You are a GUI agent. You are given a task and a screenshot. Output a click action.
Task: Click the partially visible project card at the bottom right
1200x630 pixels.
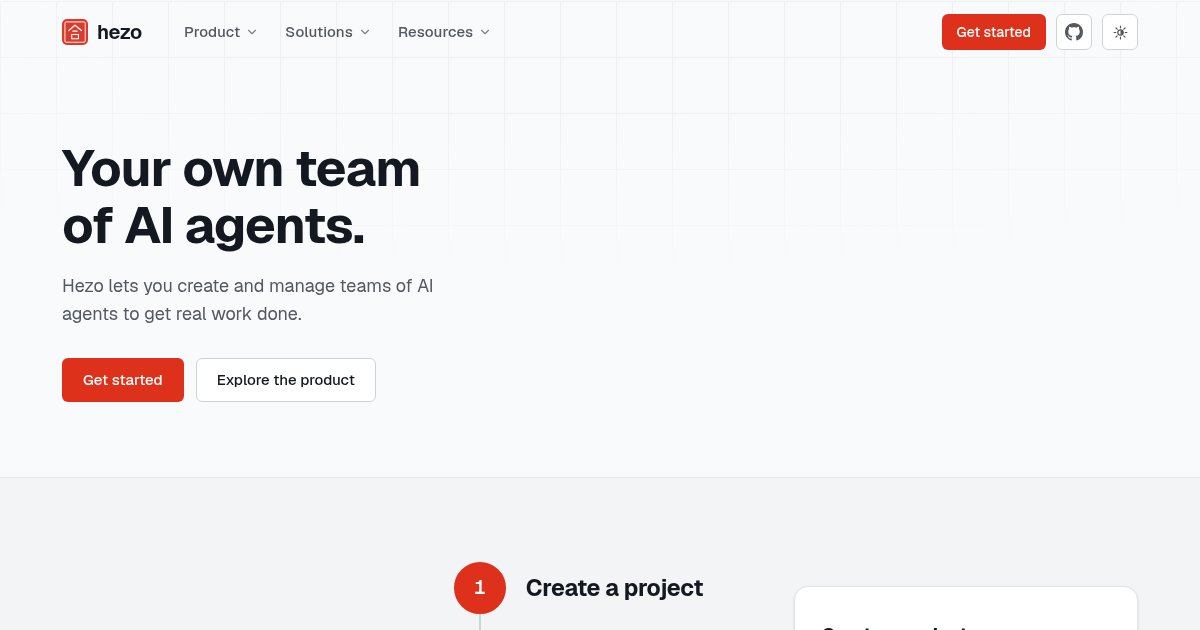click(966, 608)
